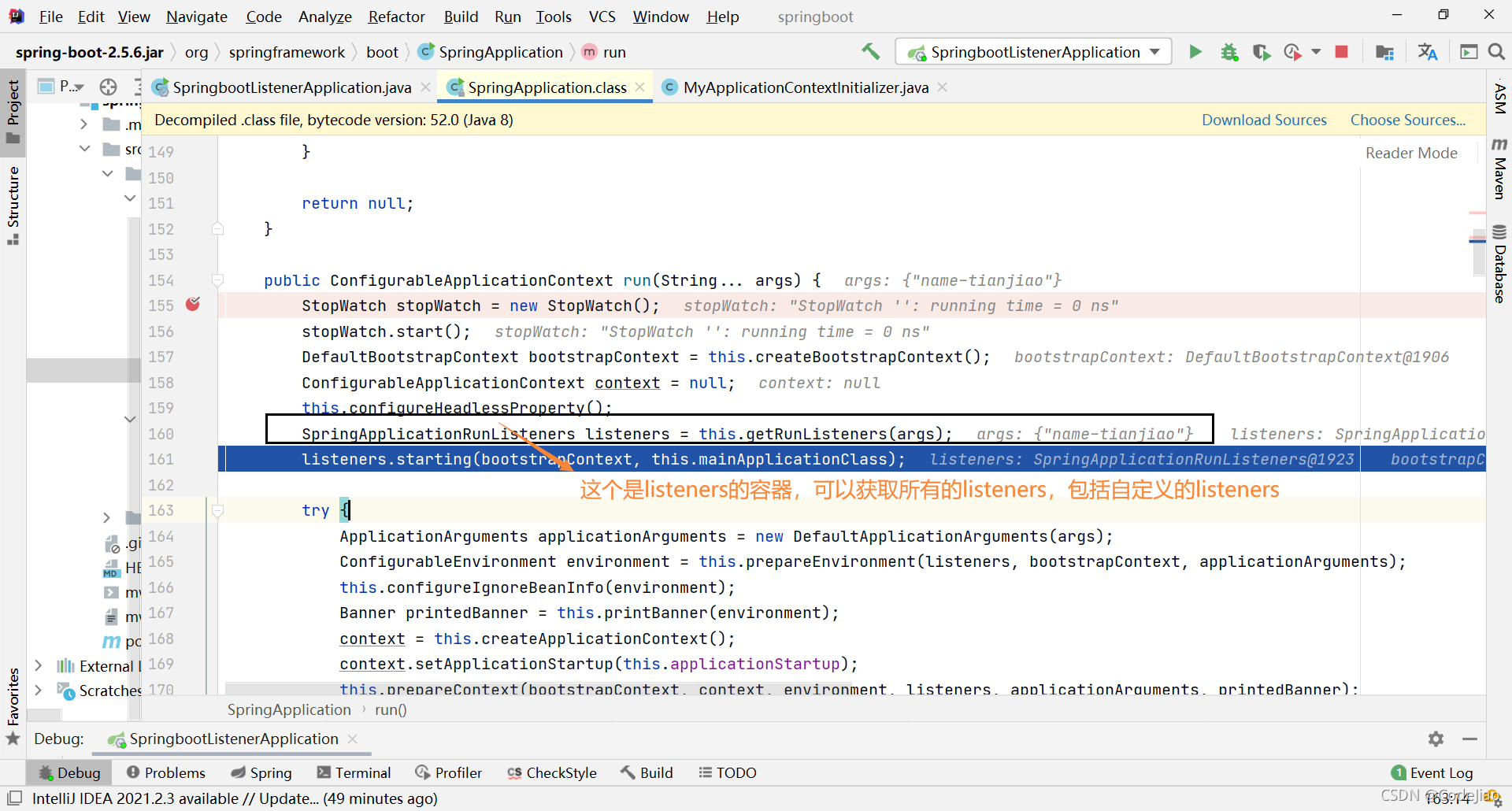Viewport: 1512px width, 811px height.
Task: Open the Analyze menu
Action: (x=325, y=17)
